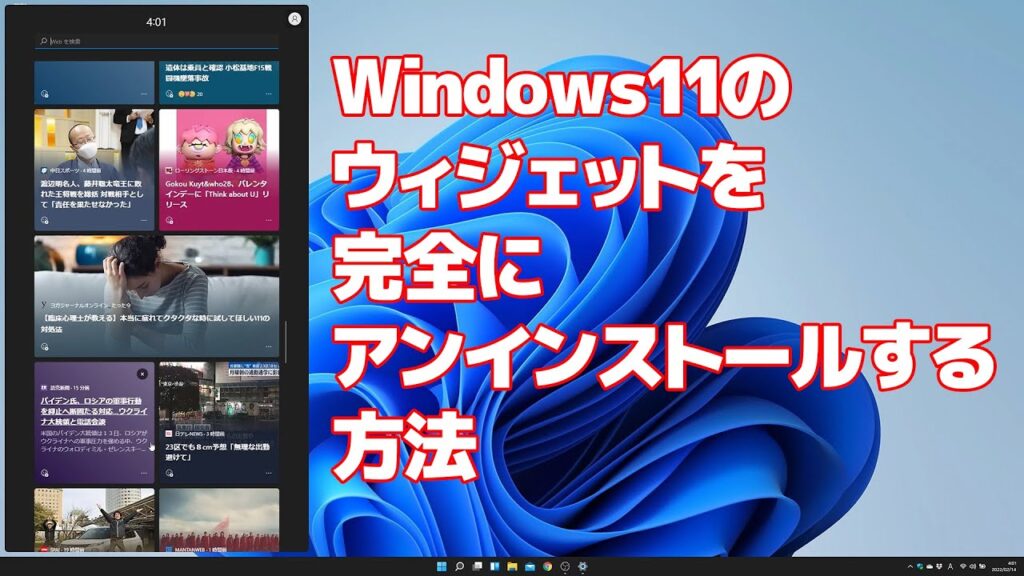Open the 23区でも8cm予想 weather news card
Screen dimensions: 1024x576
(219, 423)
